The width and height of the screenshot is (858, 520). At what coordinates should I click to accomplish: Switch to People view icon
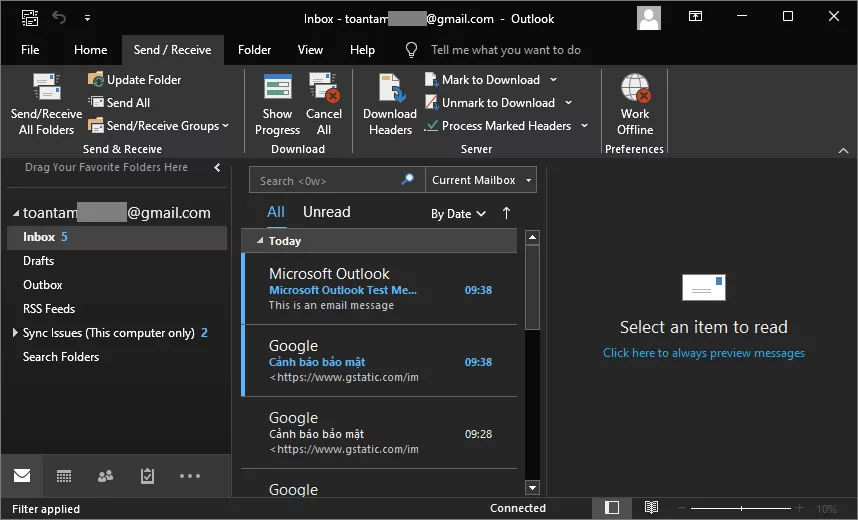106,476
